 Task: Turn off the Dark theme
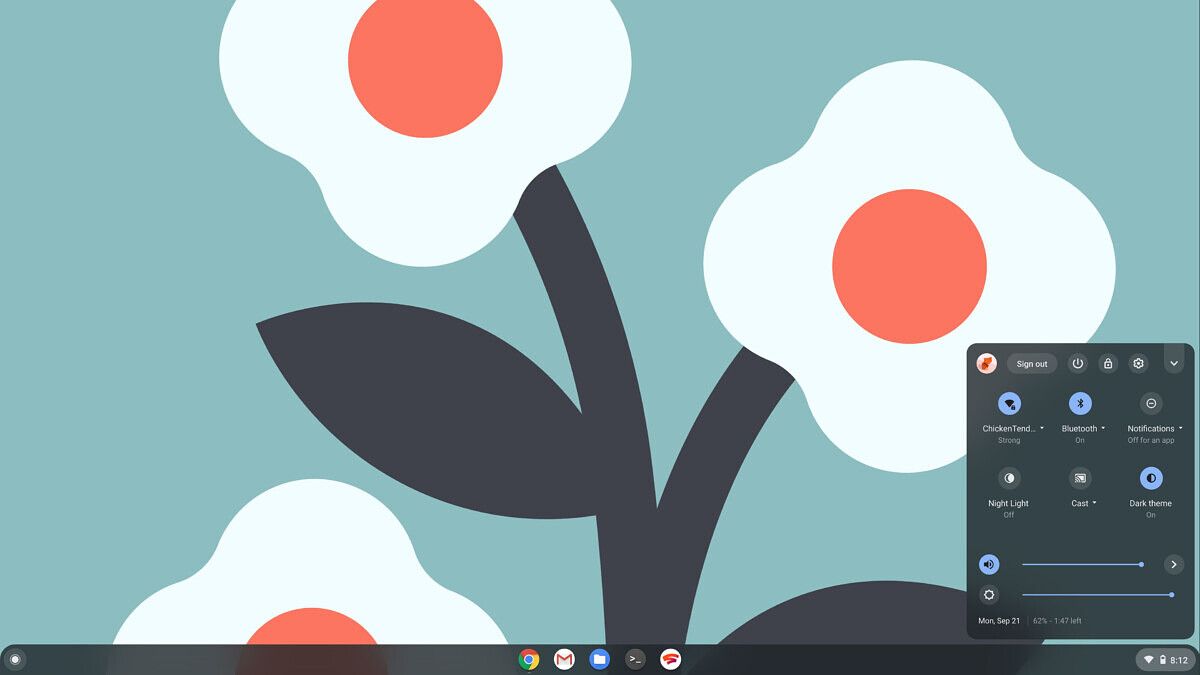click(1151, 478)
